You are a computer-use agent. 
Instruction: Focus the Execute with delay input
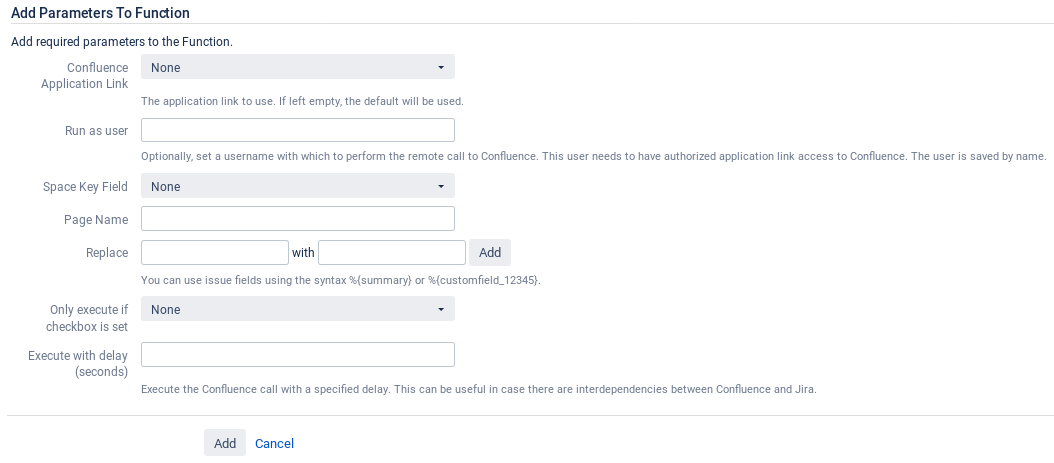click(x=298, y=355)
